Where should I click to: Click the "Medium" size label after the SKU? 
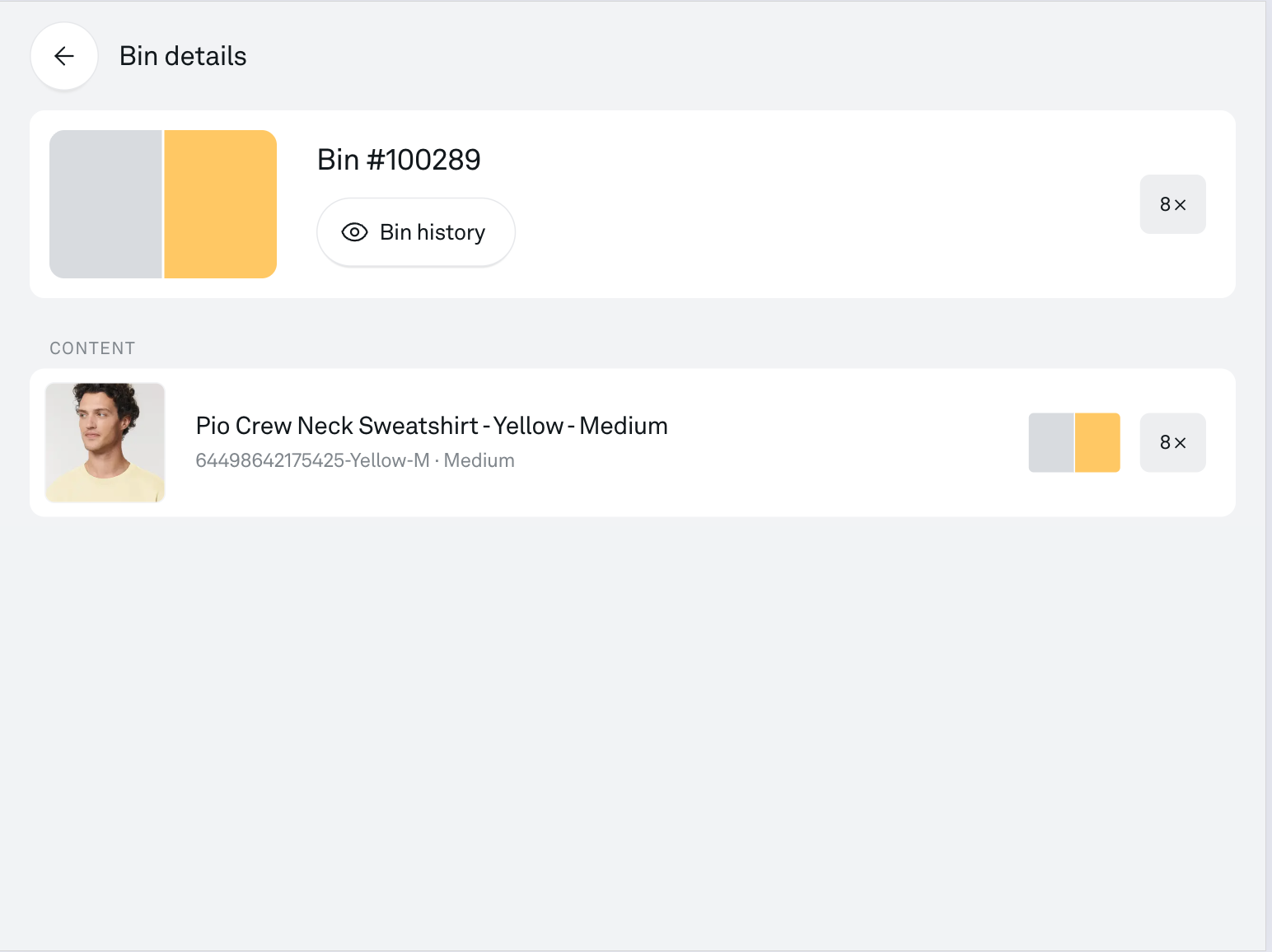479,460
